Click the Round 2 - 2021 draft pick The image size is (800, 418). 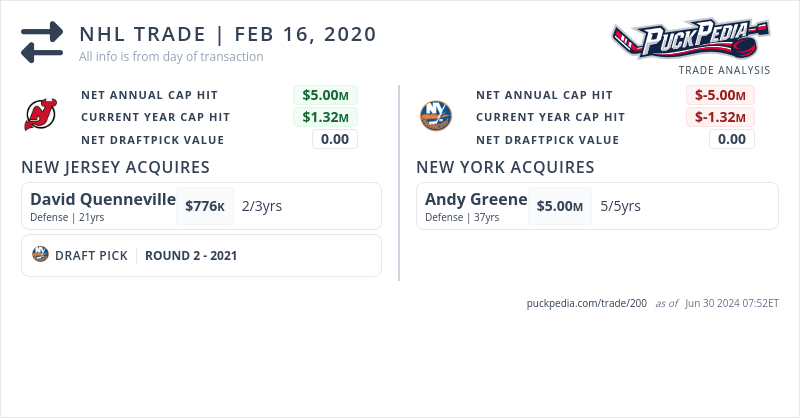191,255
